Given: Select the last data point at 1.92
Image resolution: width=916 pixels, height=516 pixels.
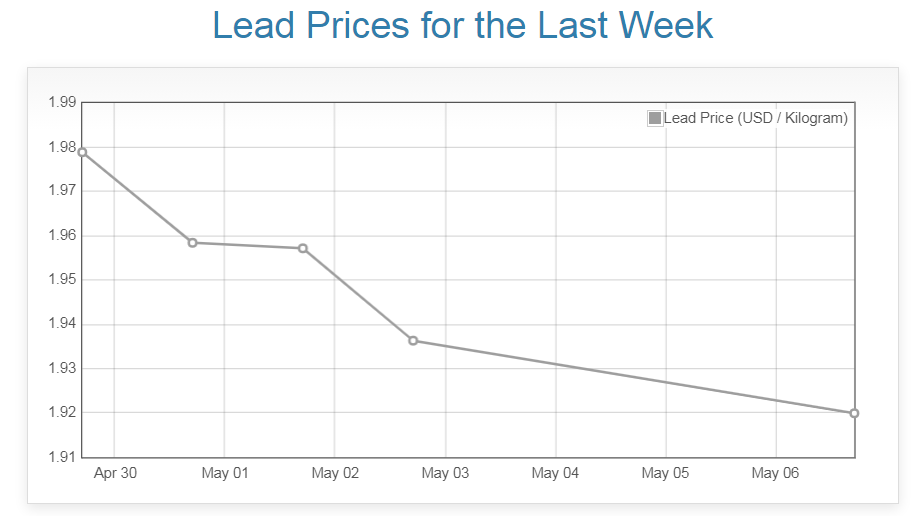Looking at the screenshot, I should tap(854, 413).
